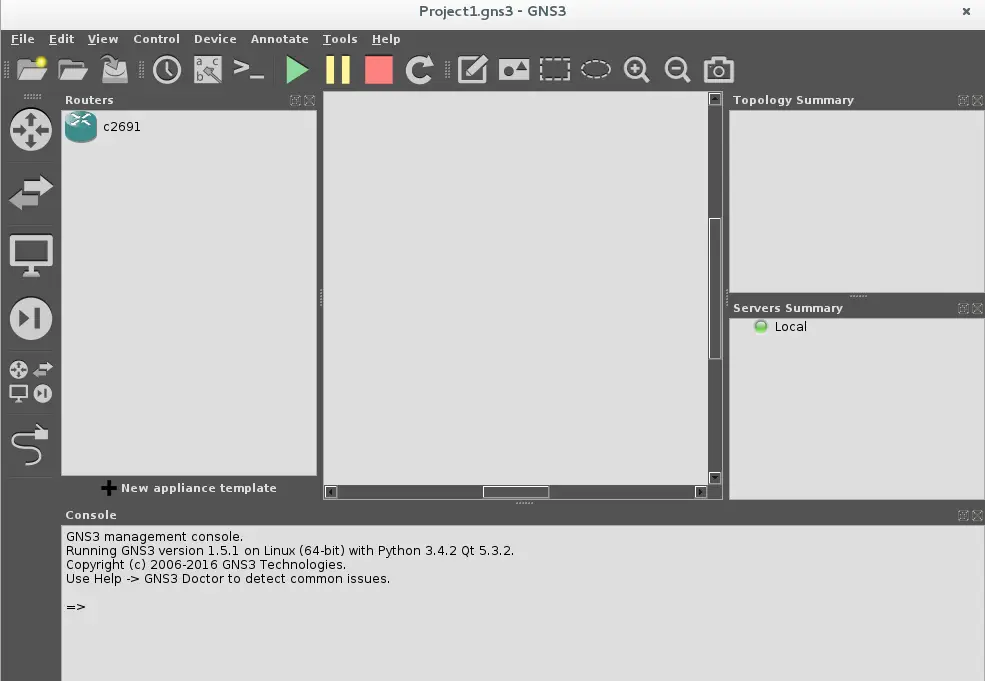Screen dimensions: 985x681
Task: Click the New blank project icon
Action: (x=31, y=69)
